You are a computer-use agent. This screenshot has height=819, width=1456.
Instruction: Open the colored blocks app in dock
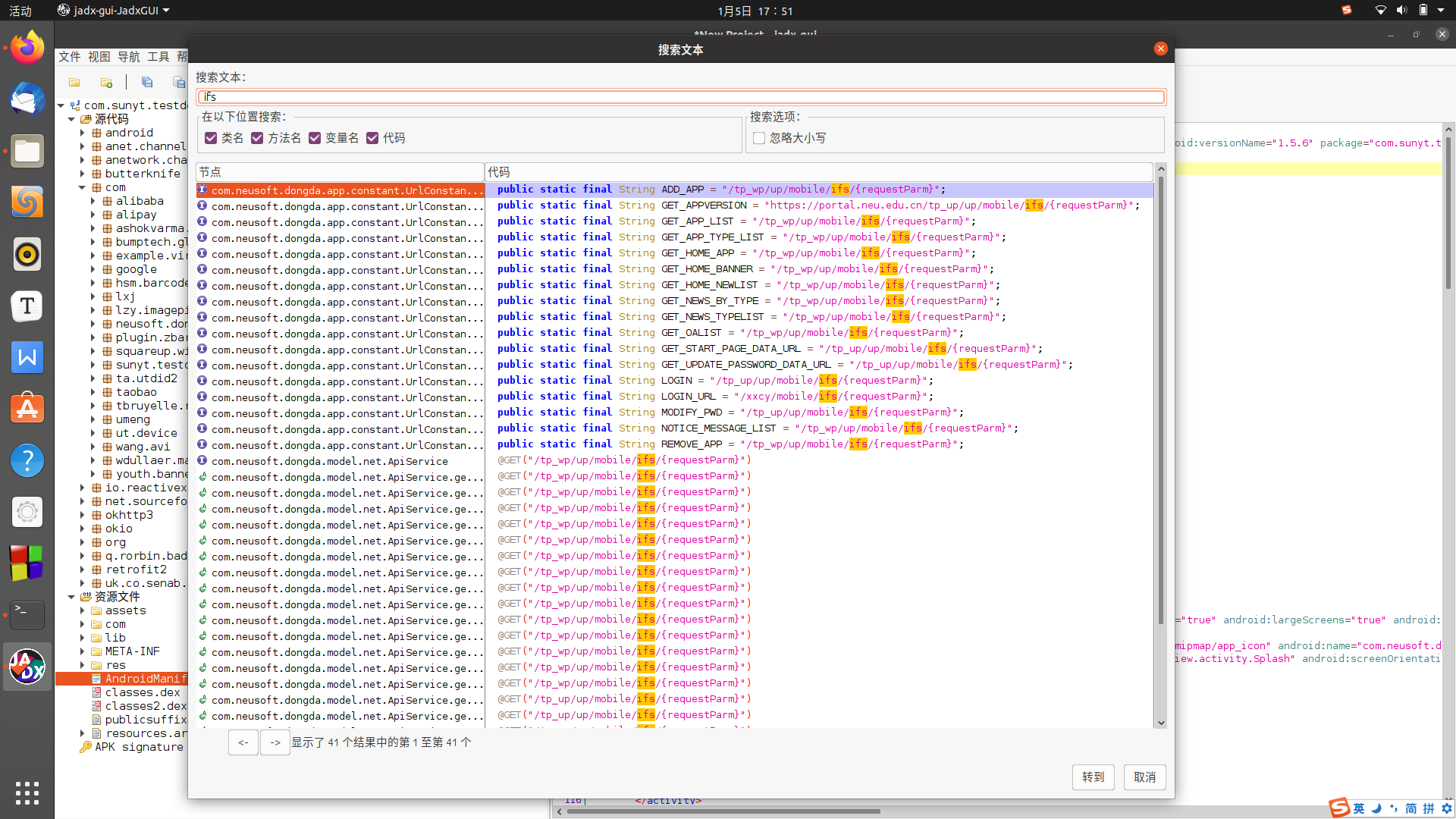[27, 563]
